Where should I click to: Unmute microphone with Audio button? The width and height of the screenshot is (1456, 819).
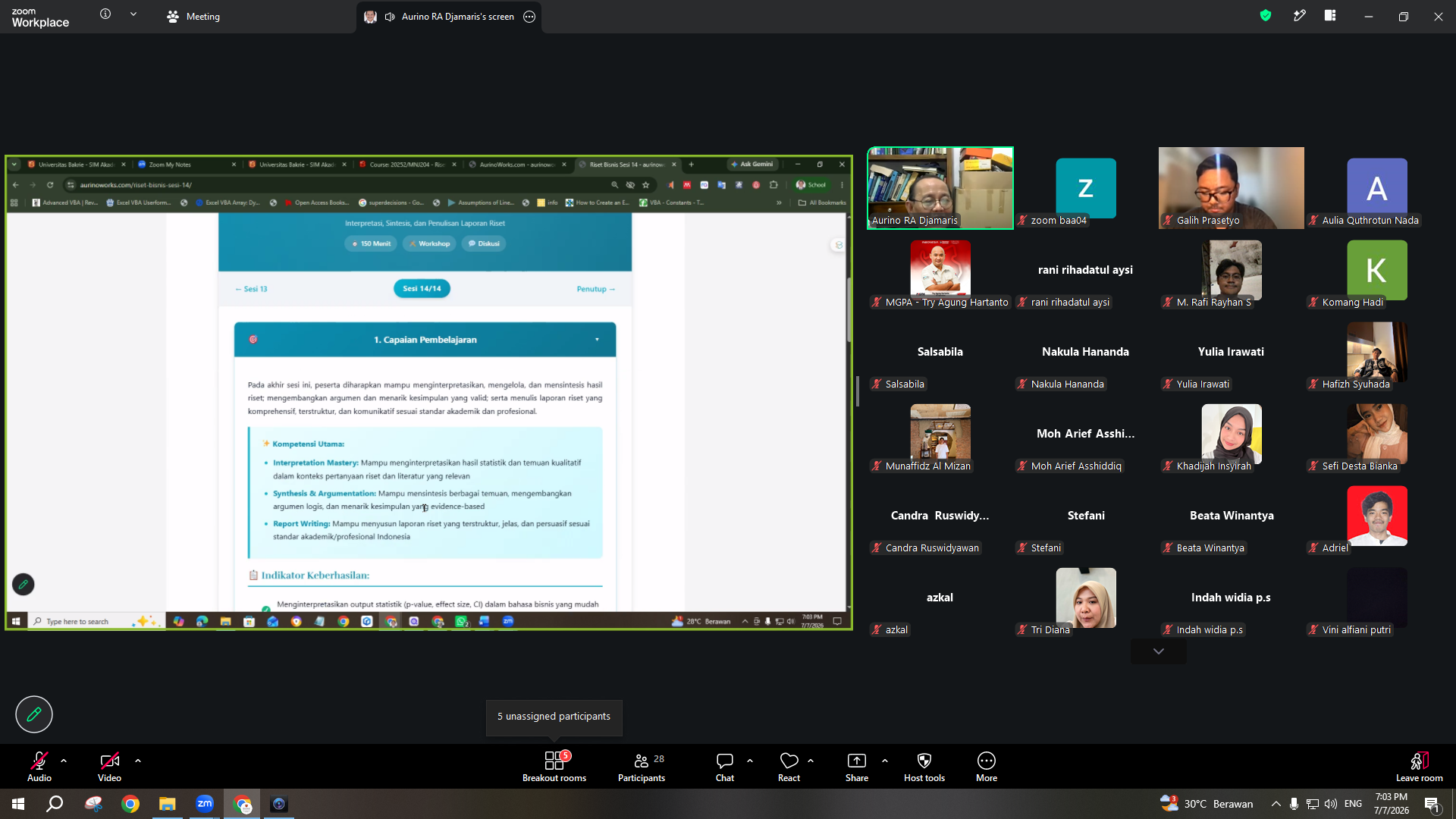(x=39, y=766)
